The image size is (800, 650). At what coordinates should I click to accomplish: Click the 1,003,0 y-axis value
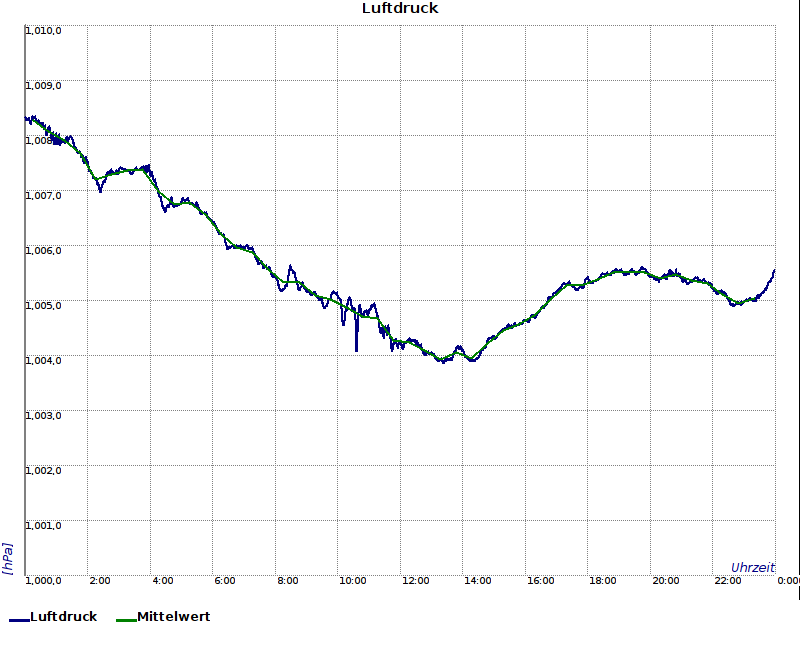(43, 415)
